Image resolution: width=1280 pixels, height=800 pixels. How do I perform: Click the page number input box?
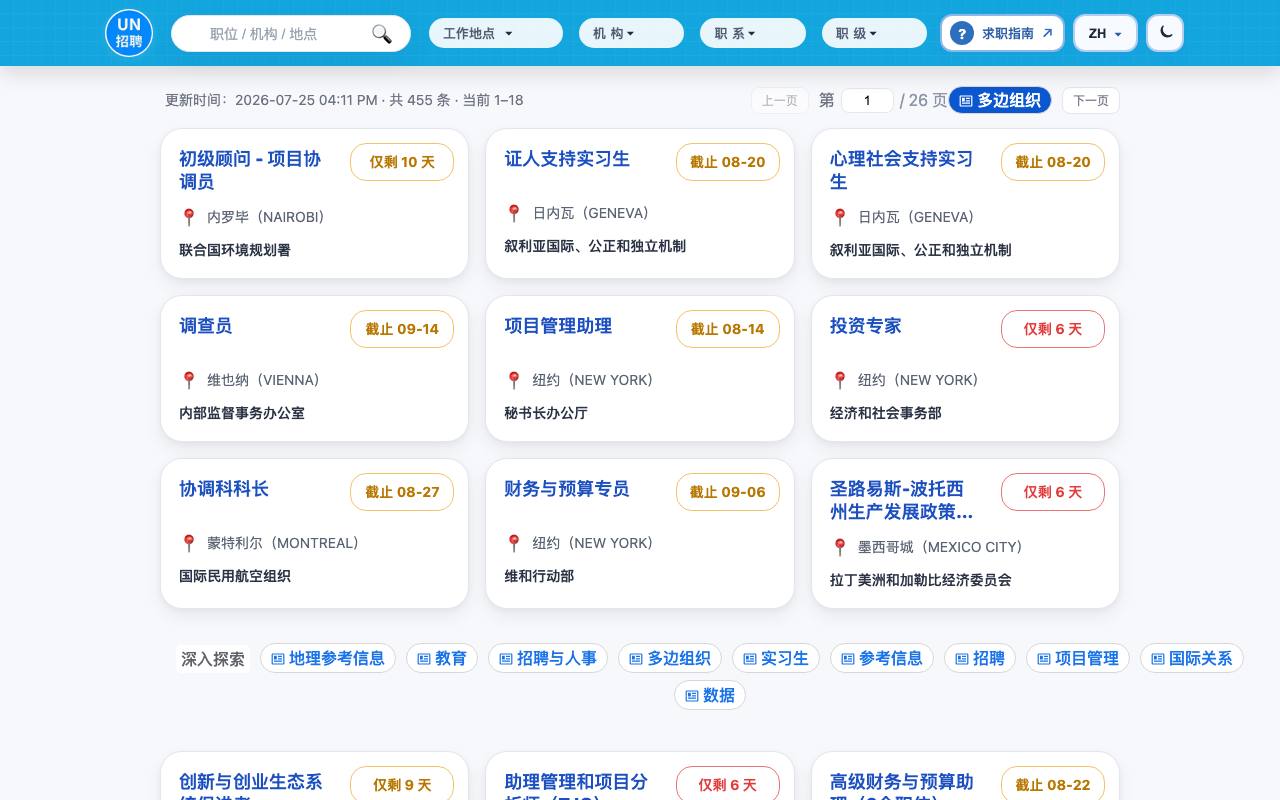(867, 100)
